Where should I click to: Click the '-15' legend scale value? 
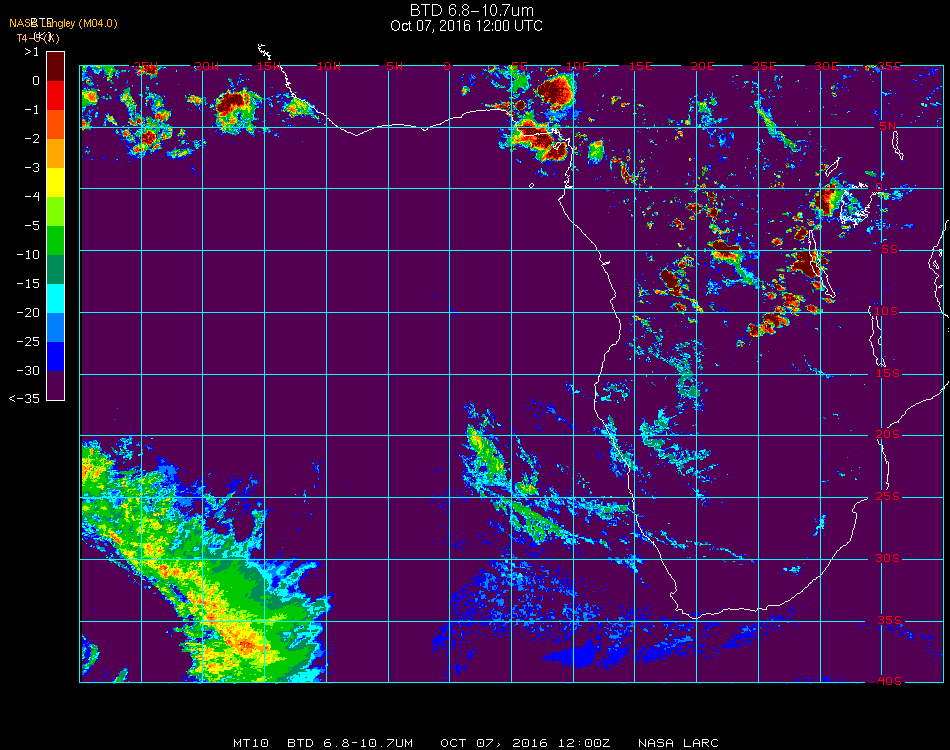coord(28,284)
